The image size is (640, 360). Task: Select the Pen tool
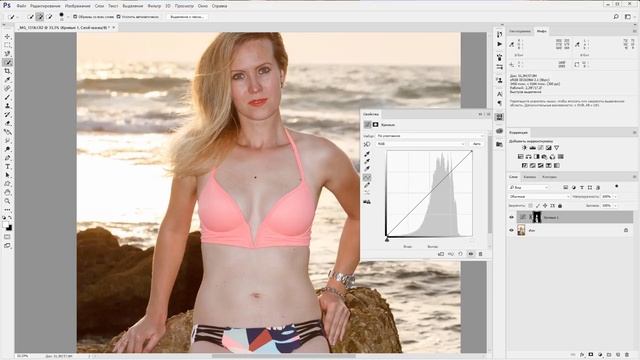[7, 158]
